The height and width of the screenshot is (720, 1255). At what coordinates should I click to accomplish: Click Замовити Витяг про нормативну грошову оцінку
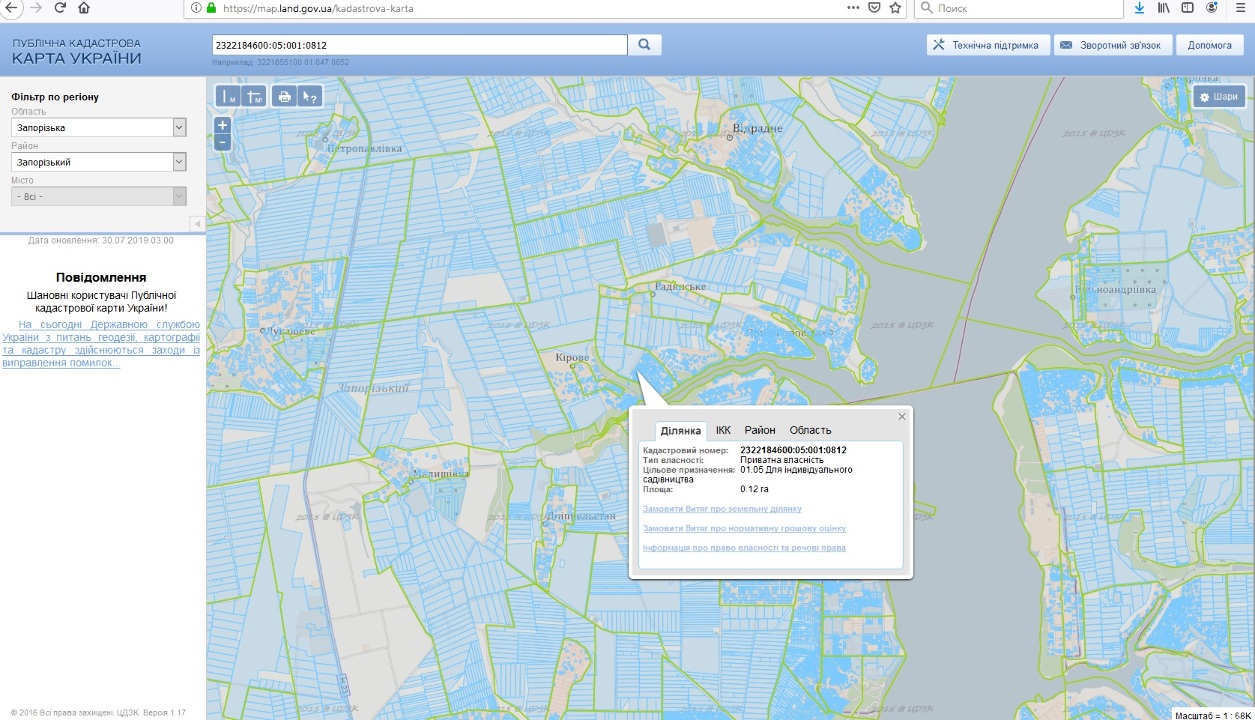click(744, 528)
